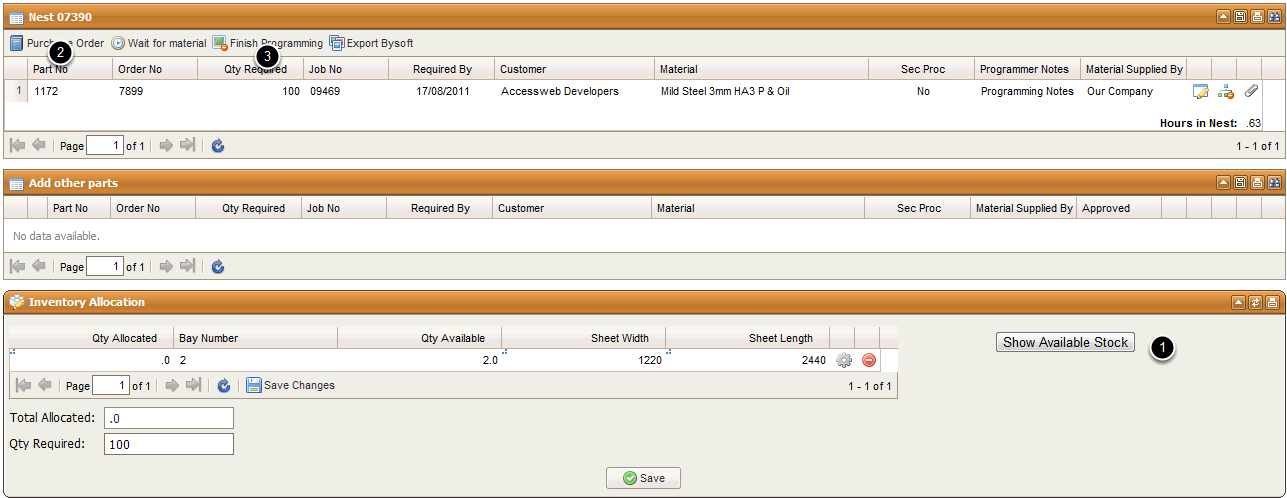Click Show Available Stock button
The width and height of the screenshot is (1287, 498).
click(1065, 342)
